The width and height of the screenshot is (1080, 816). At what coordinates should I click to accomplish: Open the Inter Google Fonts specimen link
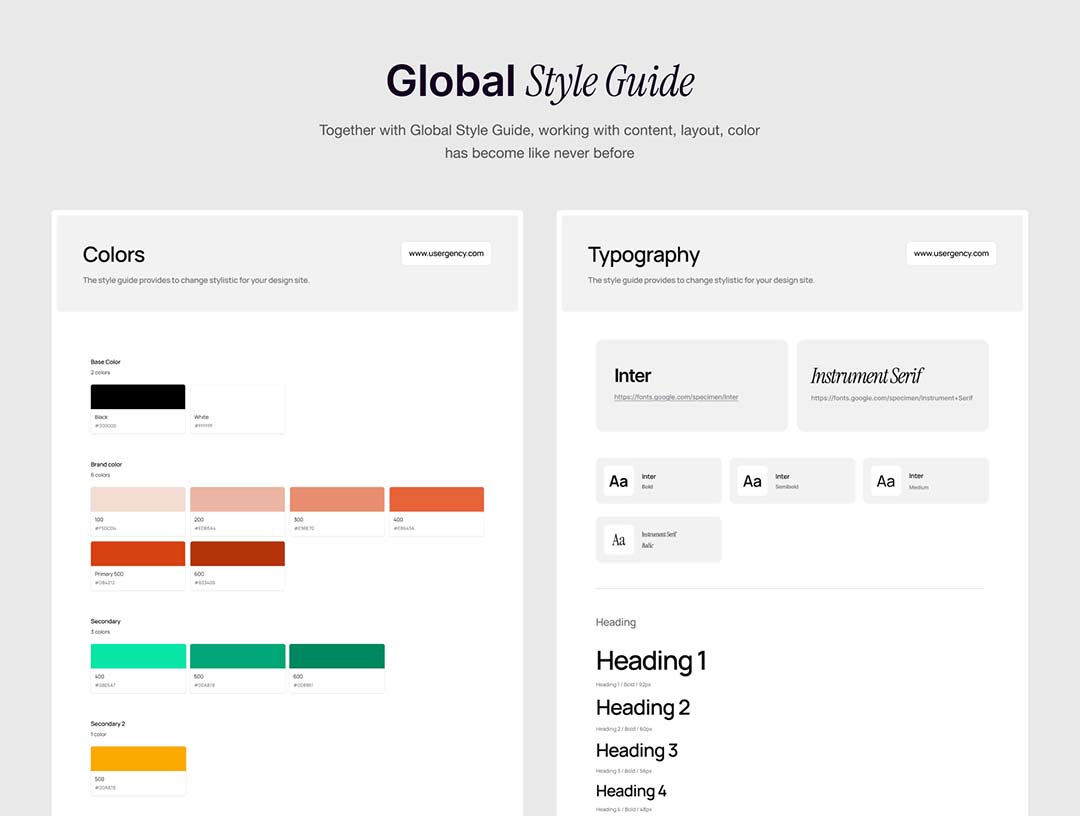coord(676,398)
